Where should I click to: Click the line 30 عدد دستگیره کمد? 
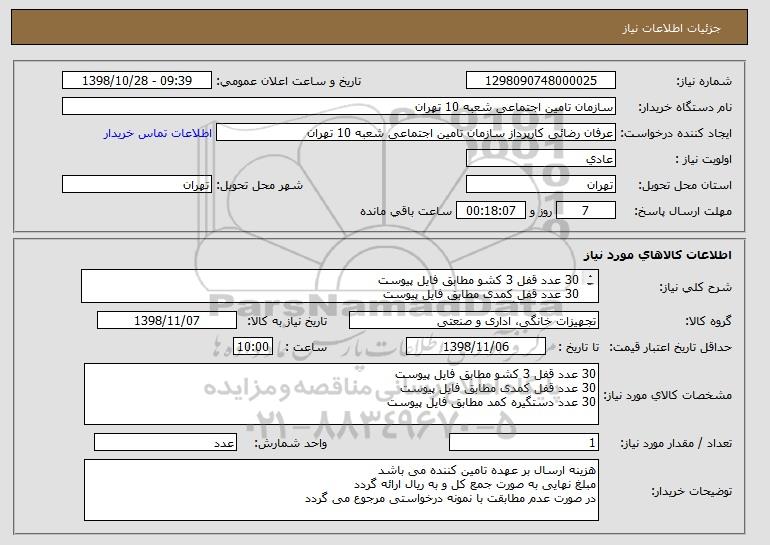pyautogui.click(x=491, y=402)
